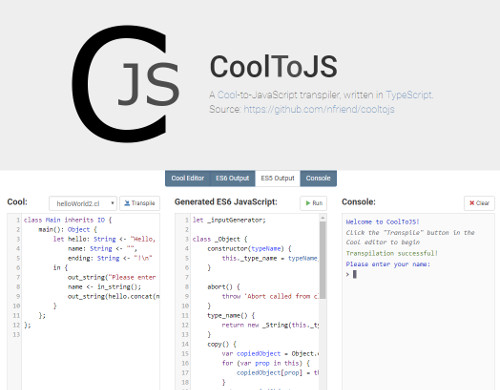Click 'let _inputGenerator;' in JavaScript pane
The height and width of the screenshot is (390, 500).
(229, 220)
